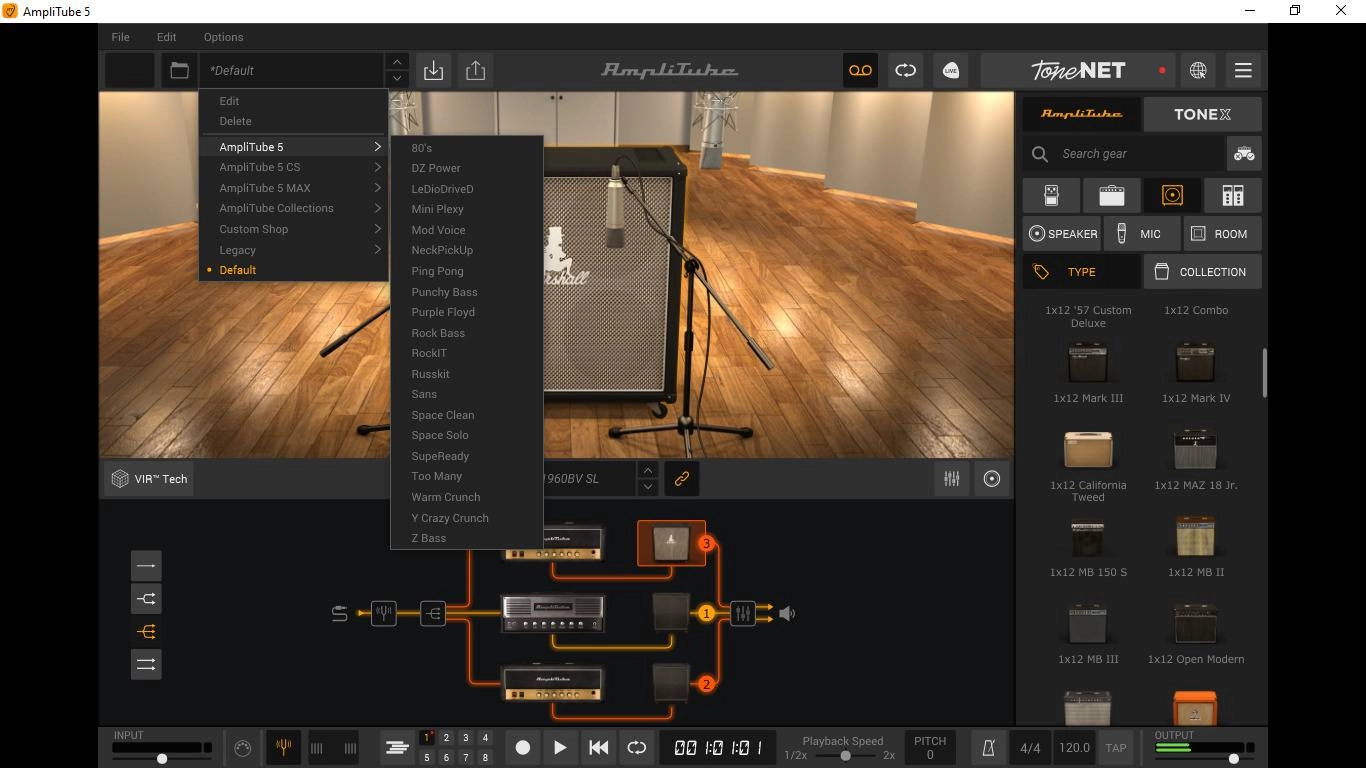Click the speaker output icon in chain

(787, 614)
